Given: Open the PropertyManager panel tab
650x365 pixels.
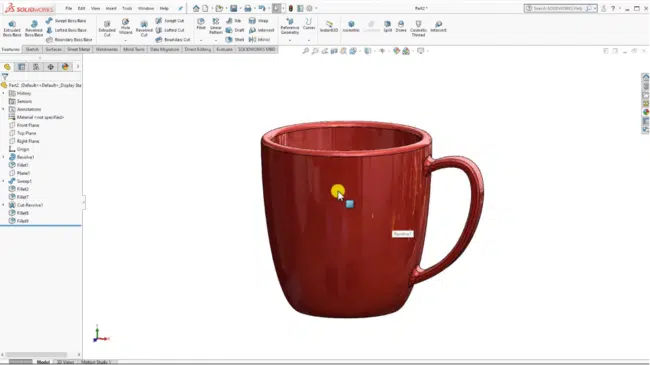Looking at the screenshot, I should point(22,67).
